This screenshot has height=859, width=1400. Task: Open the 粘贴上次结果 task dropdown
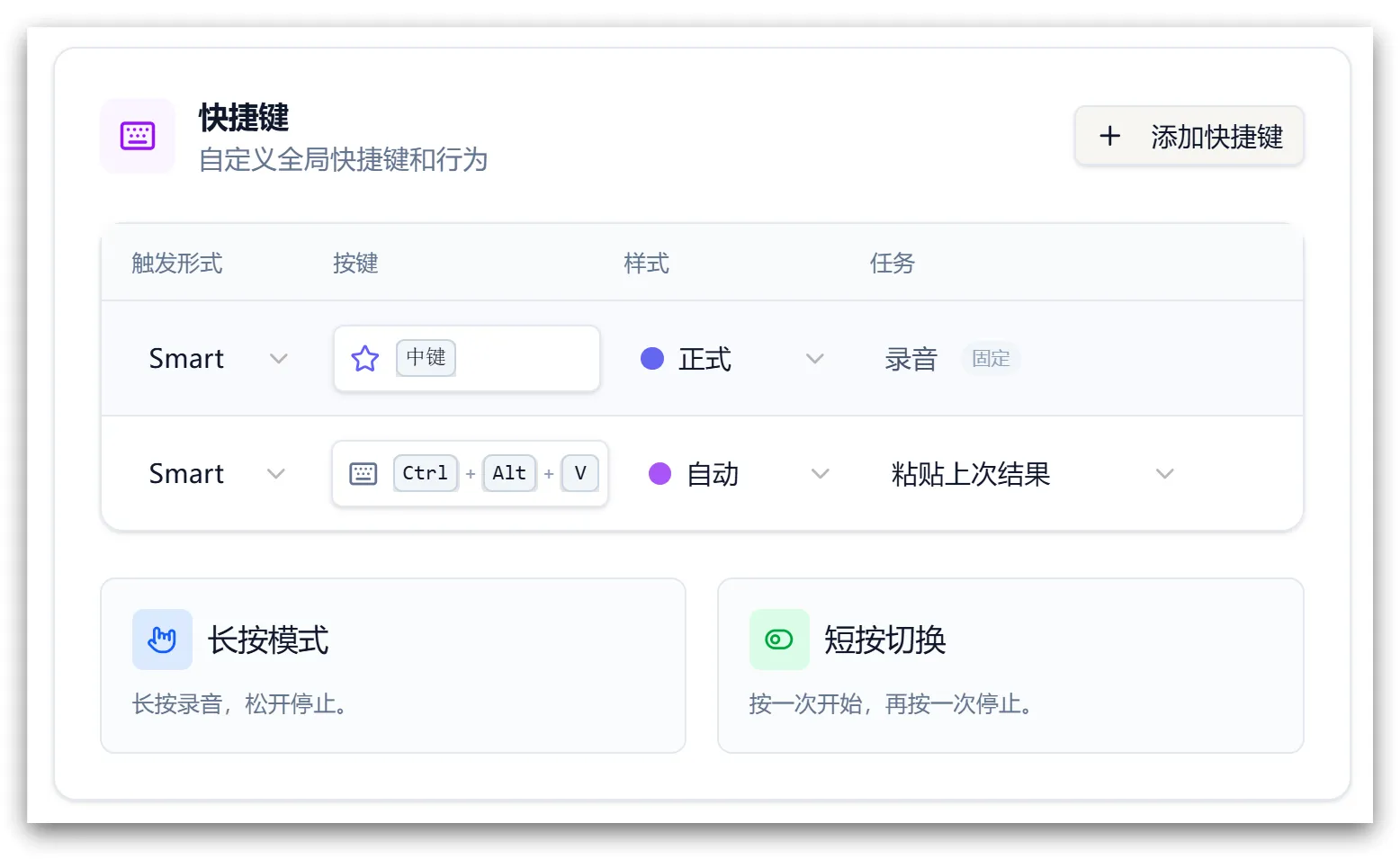pyautogui.click(x=1032, y=474)
